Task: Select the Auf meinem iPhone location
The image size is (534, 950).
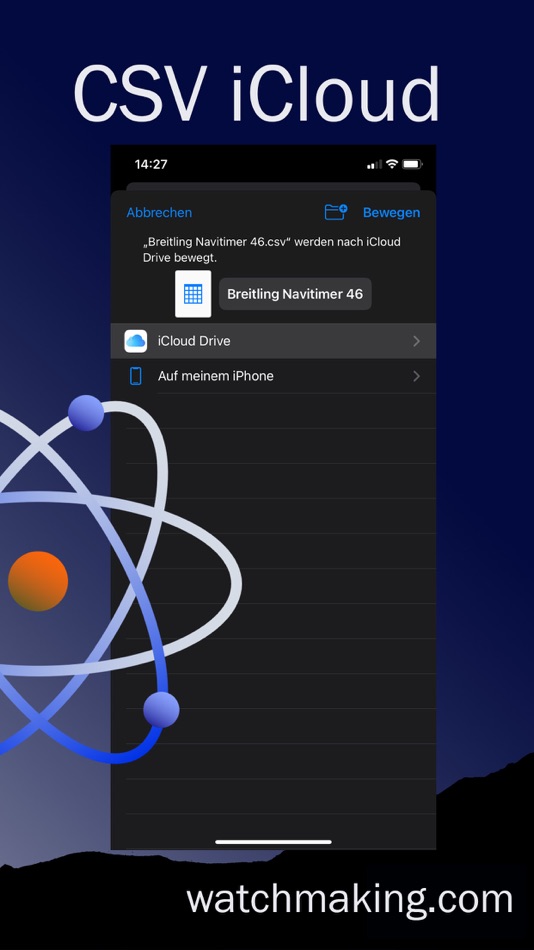Action: pyautogui.click(x=273, y=376)
